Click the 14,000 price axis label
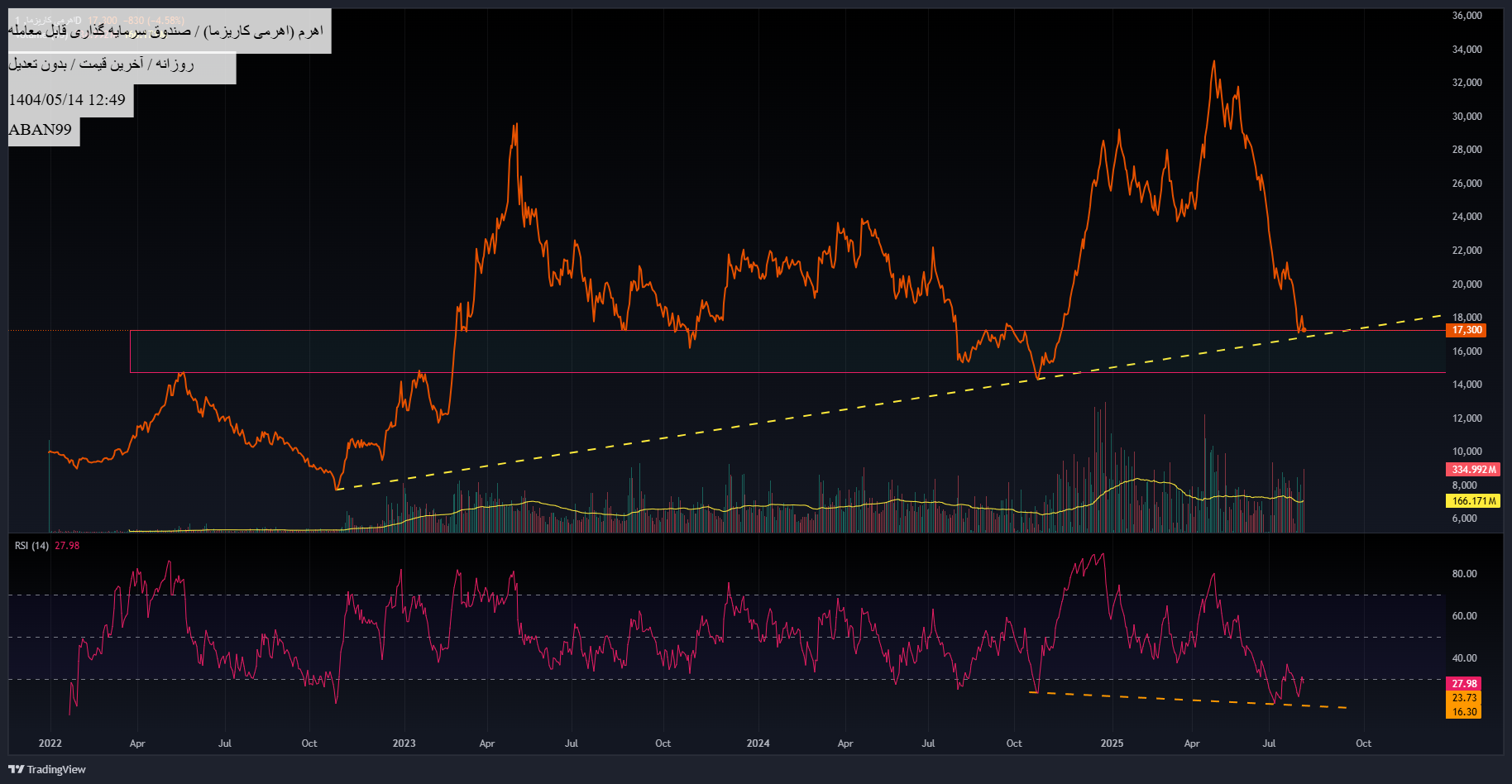1512x784 pixels. tap(1467, 385)
